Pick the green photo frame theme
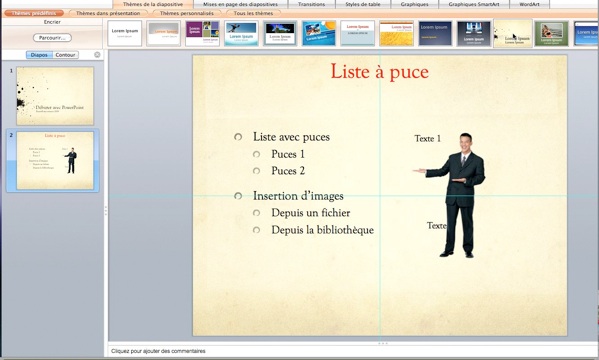 (x=552, y=33)
